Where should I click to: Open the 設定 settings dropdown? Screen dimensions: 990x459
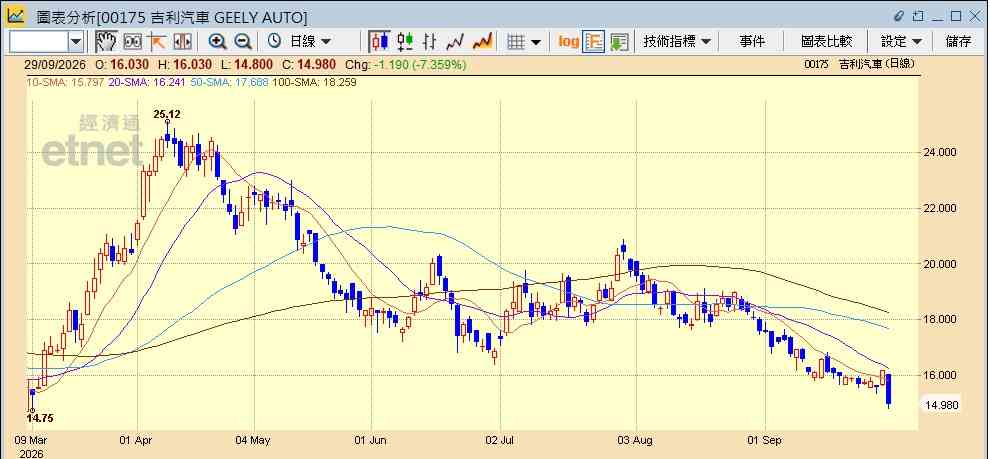click(901, 42)
